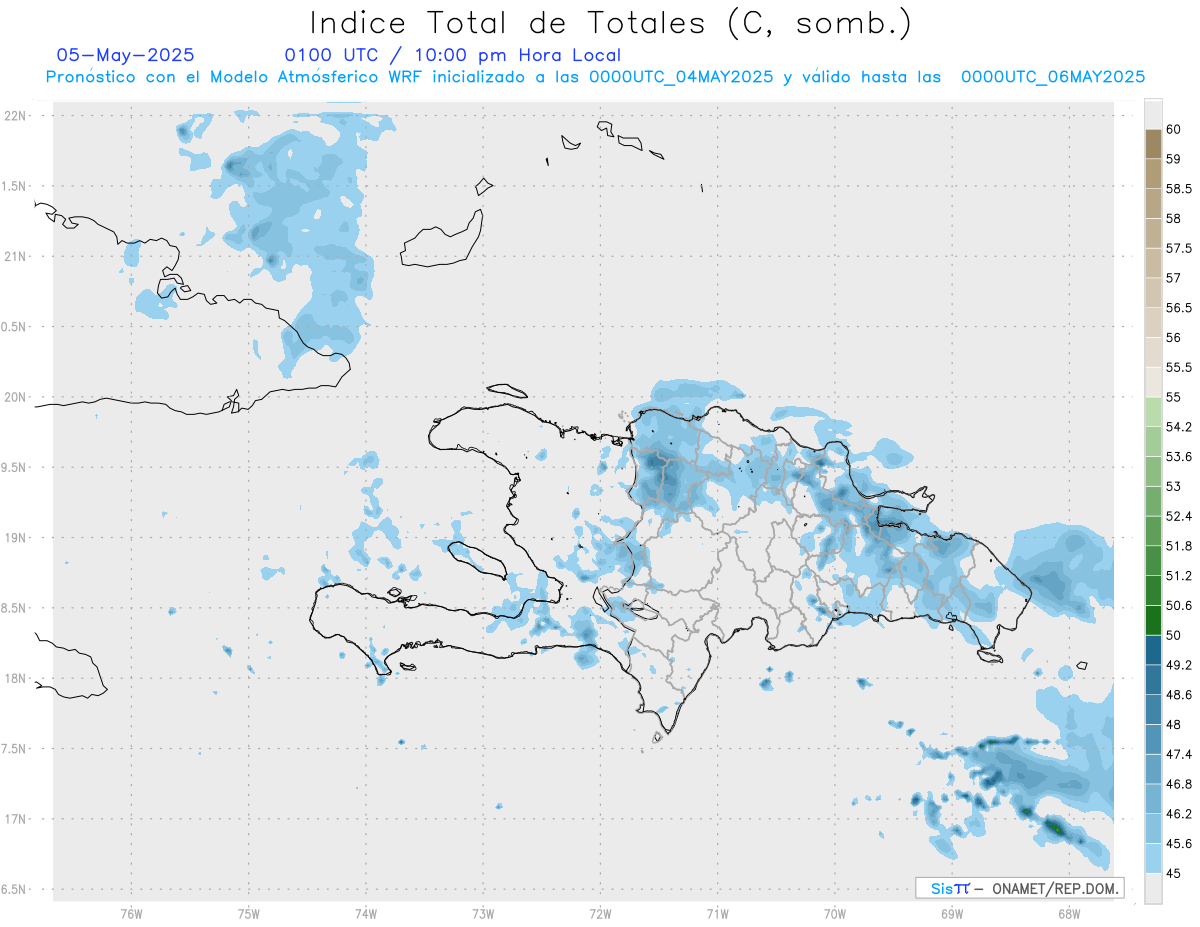Click the valid-until time '0000UTC_06MAY2025'
Image resolution: width=1200 pixels, height=927 pixels.
1053,77
